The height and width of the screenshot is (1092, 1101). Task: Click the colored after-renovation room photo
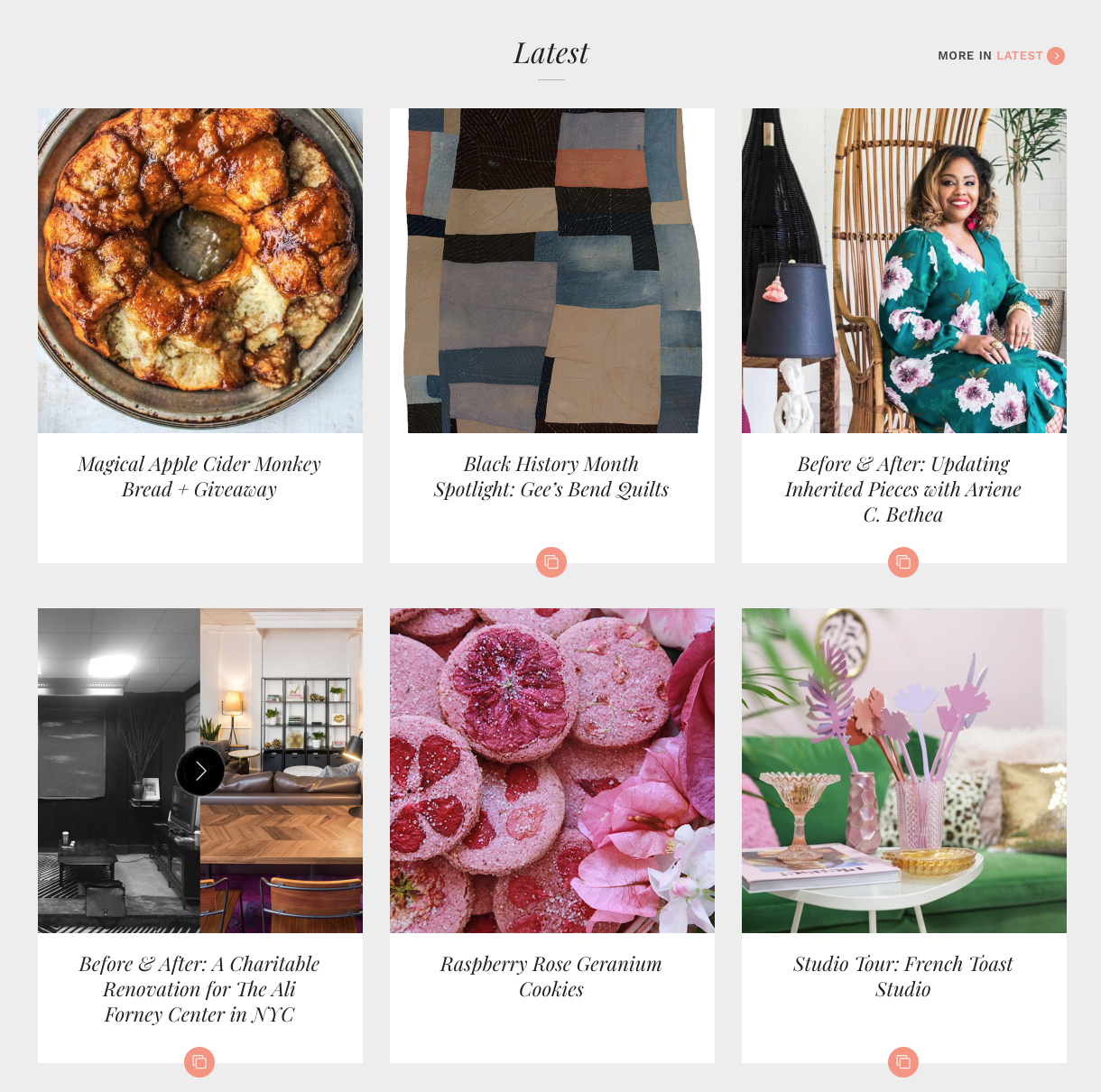[x=282, y=771]
